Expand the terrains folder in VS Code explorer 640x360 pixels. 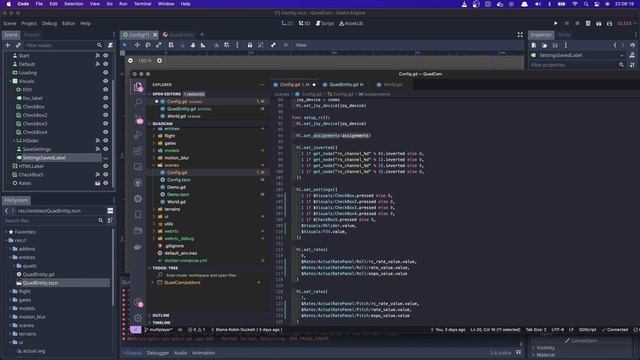[154, 209]
